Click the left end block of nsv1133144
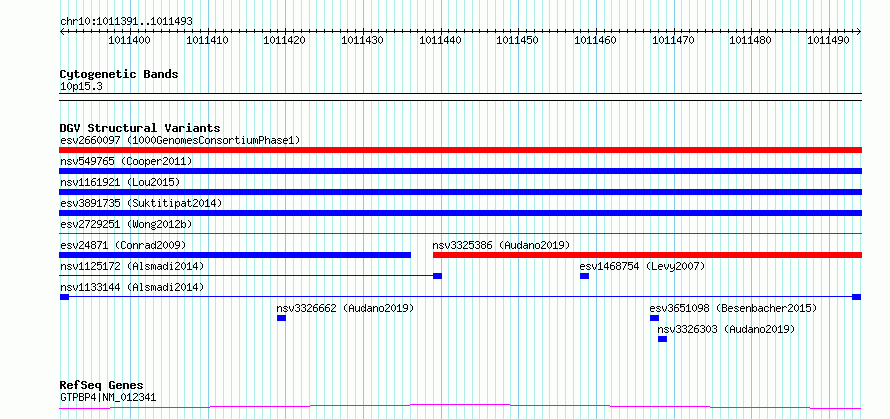Viewport: 890px width, 419px height. click(64, 297)
